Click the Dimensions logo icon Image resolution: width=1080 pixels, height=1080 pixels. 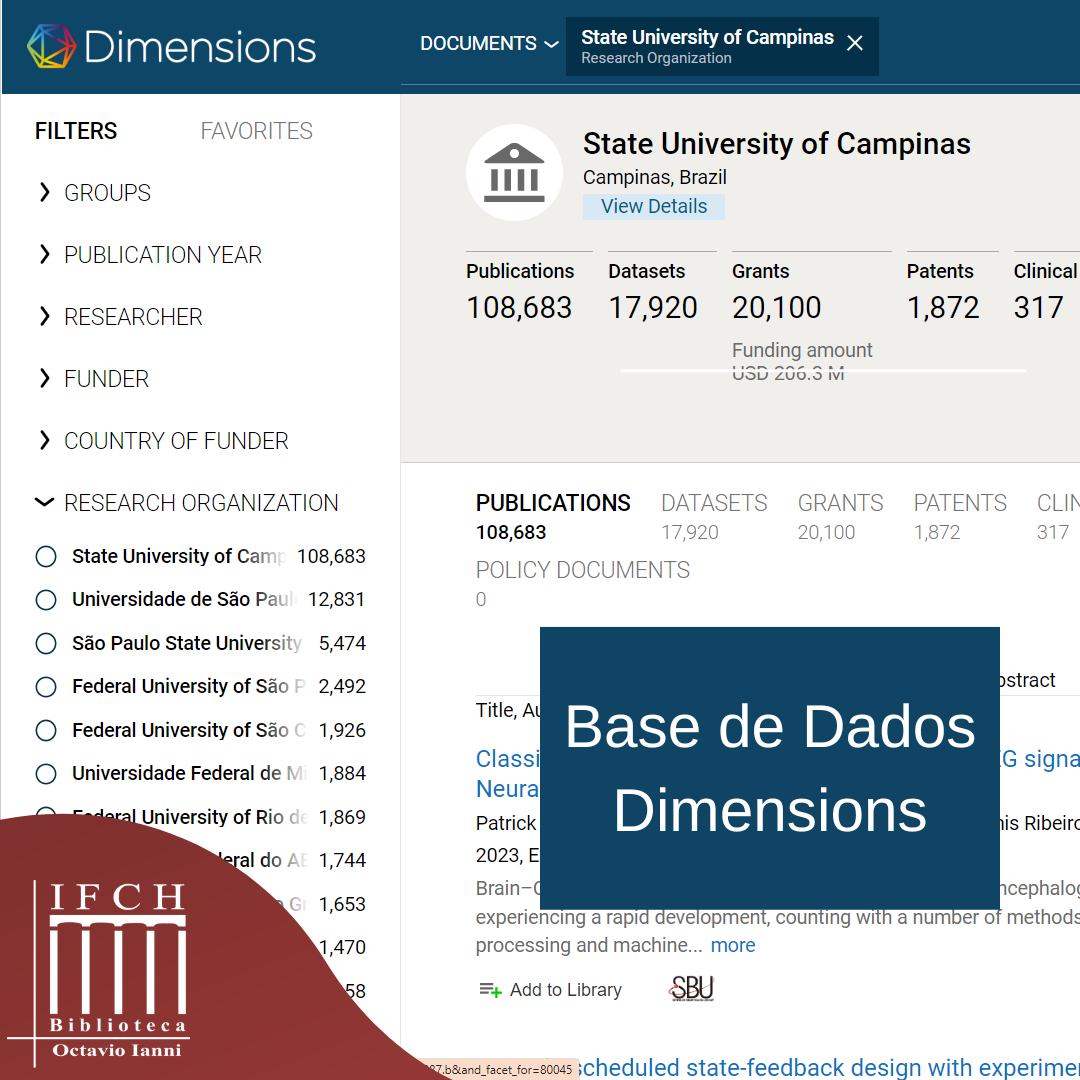point(52,46)
